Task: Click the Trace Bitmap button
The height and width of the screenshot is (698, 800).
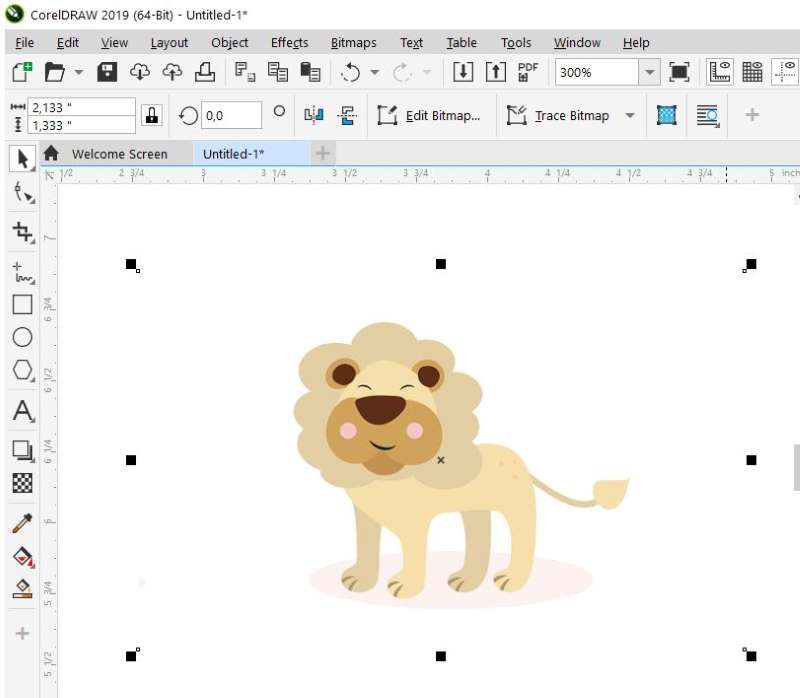Action: tap(558, 116)
